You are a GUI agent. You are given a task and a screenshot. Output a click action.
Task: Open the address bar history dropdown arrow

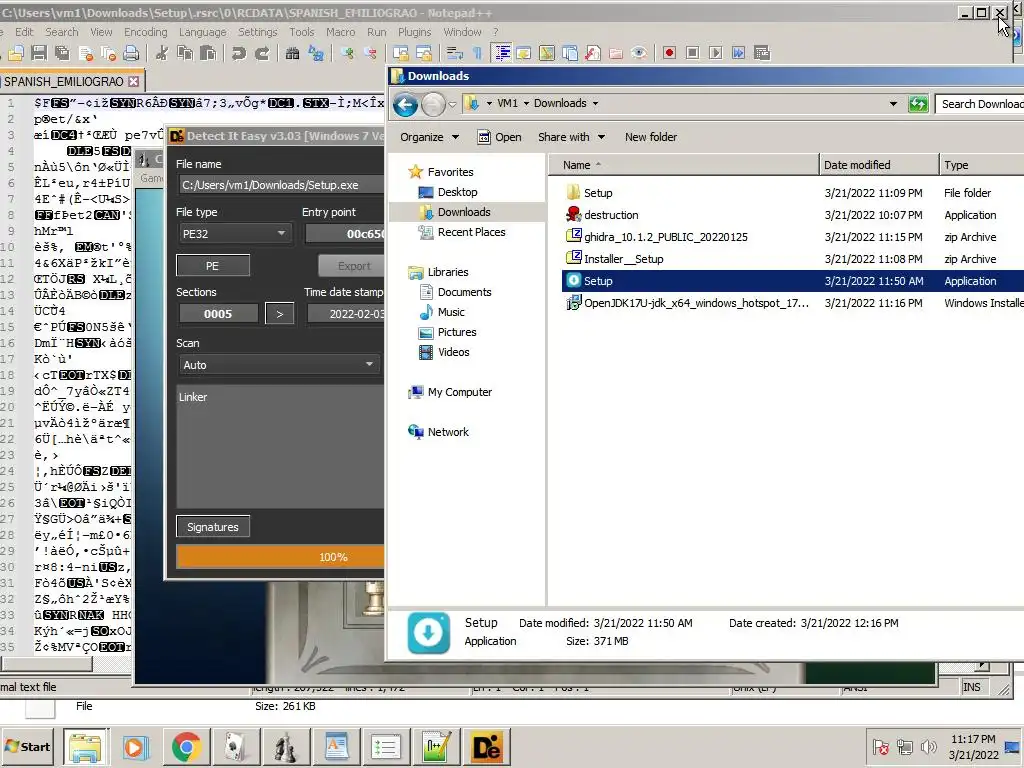click(893, 104)
